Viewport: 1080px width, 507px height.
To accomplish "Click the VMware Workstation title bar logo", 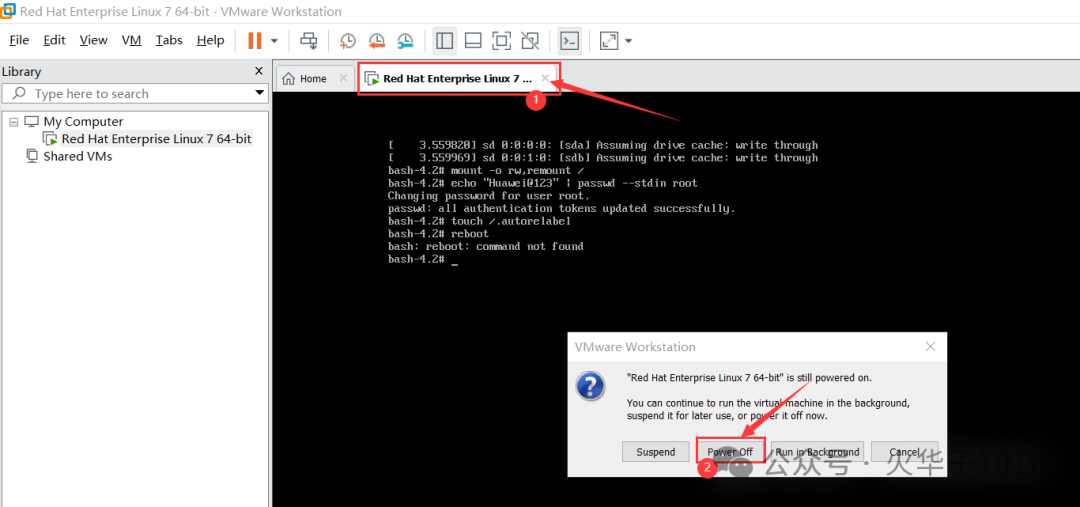I will [8, 11].
